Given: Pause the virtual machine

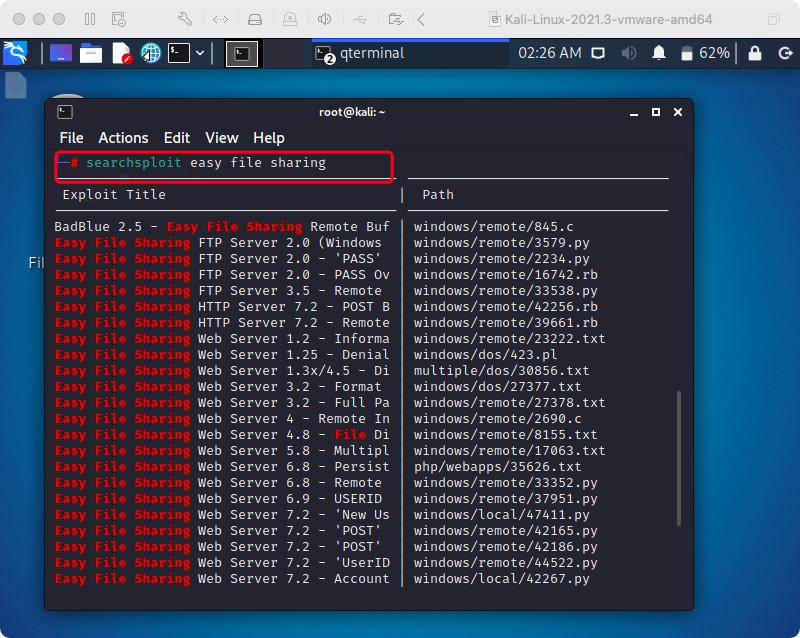Looking at the screenshot, I should pyautogui.click(x=90, y=19).
